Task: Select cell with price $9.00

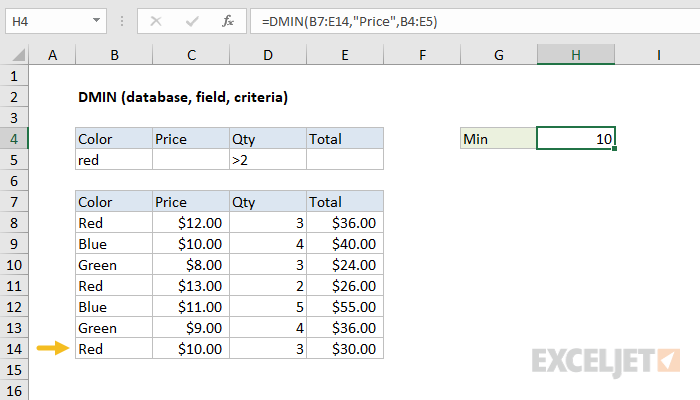Action: coord(191,328)
